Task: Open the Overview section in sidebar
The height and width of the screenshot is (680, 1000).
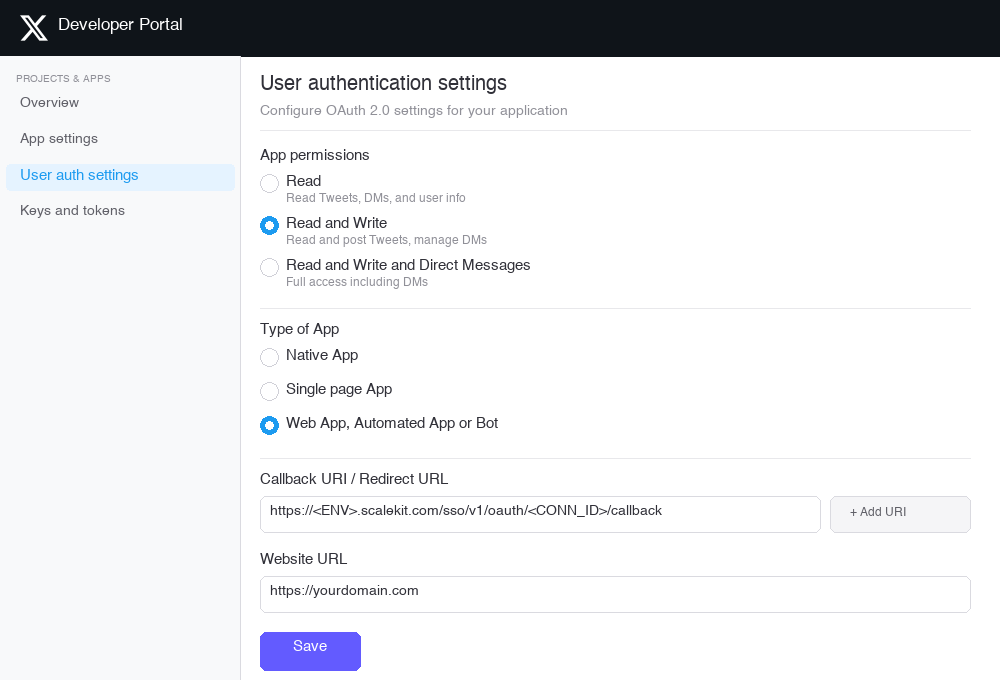Action: (x=49, y=102)
